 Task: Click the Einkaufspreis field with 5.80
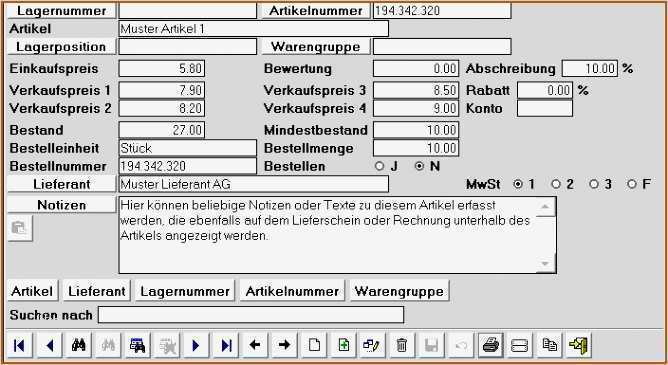pyautogui.click(x=162, y=69)
